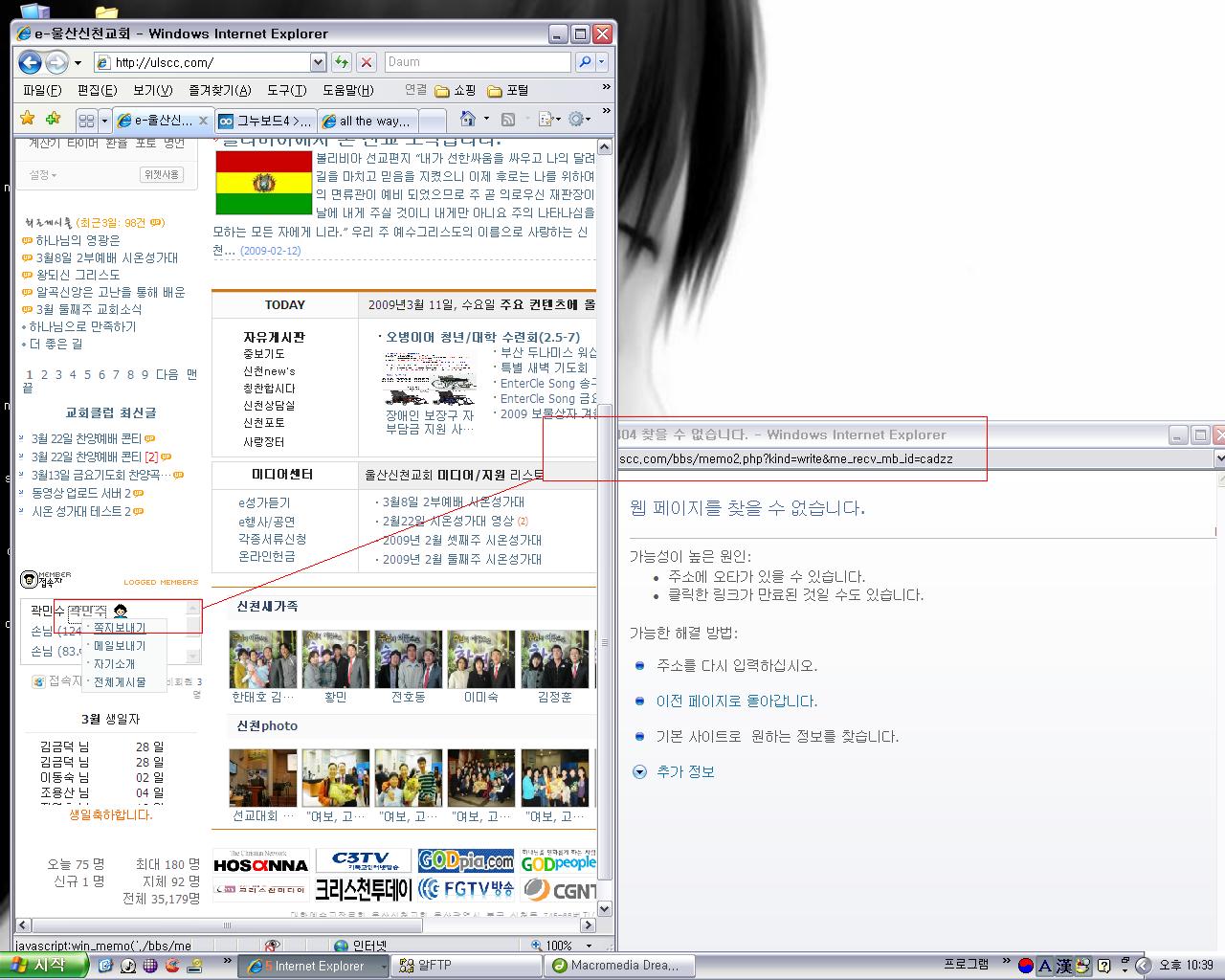The width and height of the screenshot is (1225, 980).
Task: Open the e성가듣기 media link
Action: (x=264, y=502)
